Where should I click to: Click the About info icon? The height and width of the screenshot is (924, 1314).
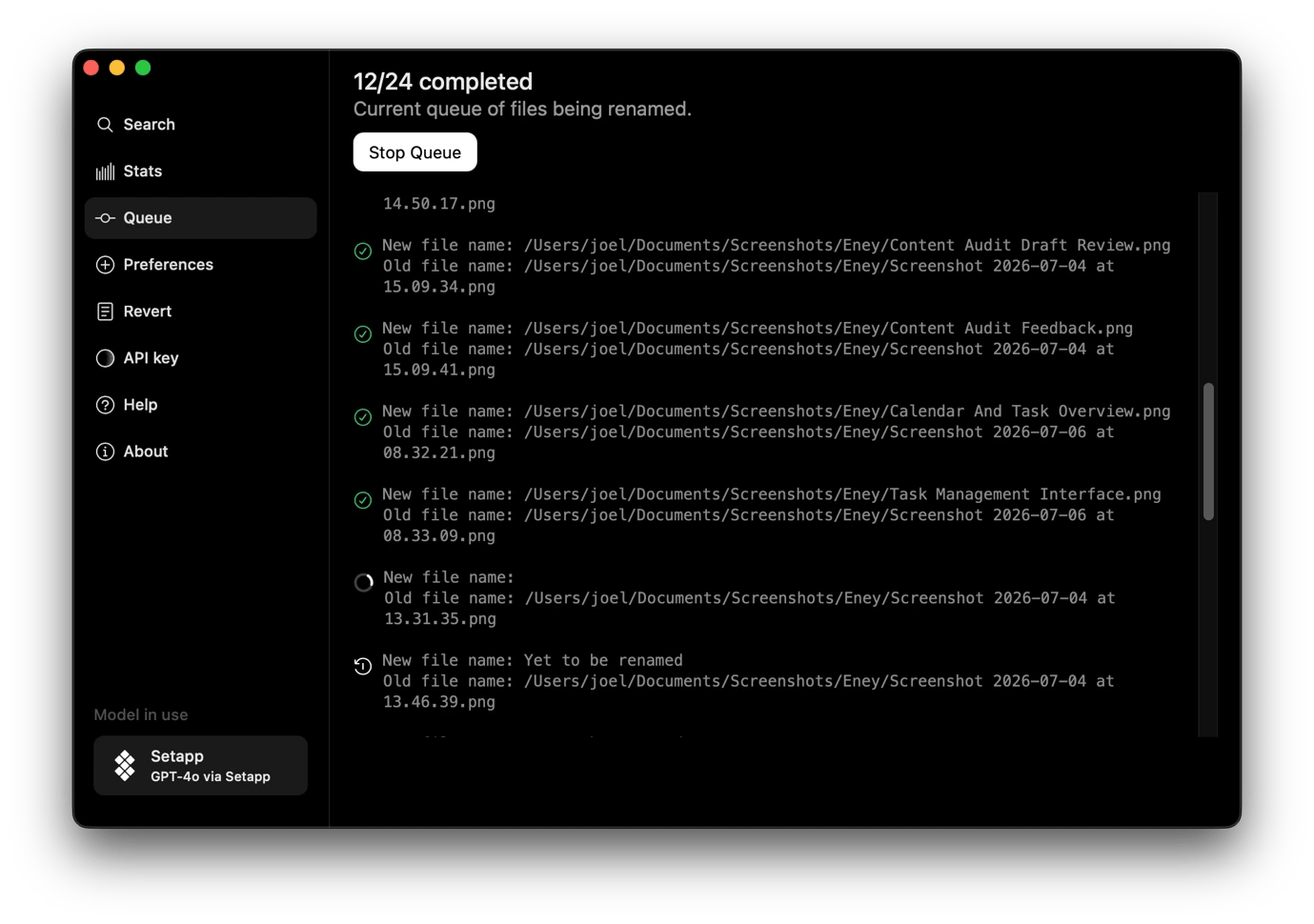(x=105, y=452)
